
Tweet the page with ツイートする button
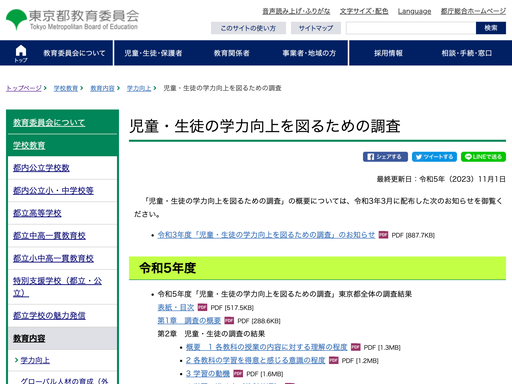434,157
